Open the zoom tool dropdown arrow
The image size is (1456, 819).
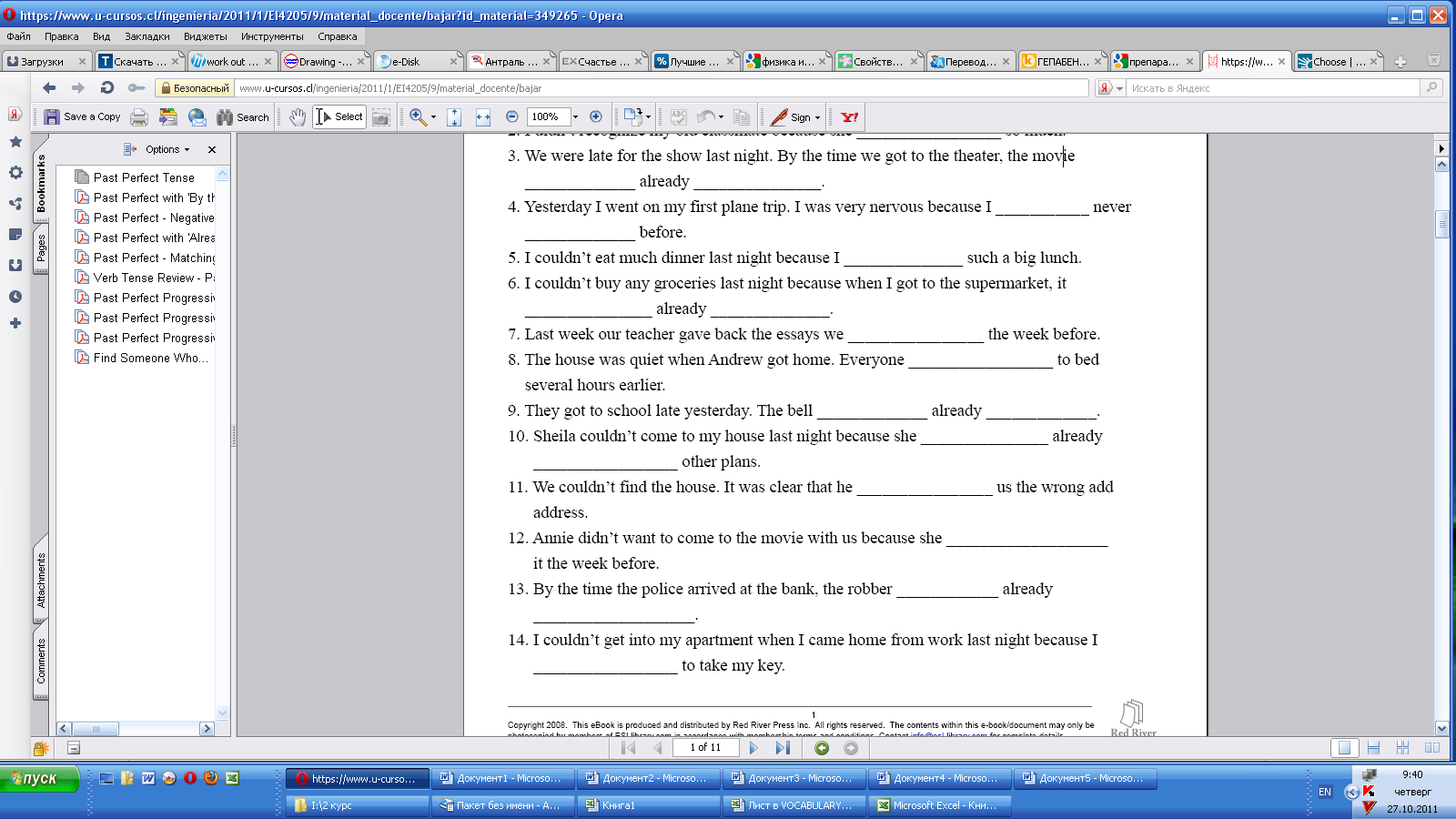click(x=433, y=117)
